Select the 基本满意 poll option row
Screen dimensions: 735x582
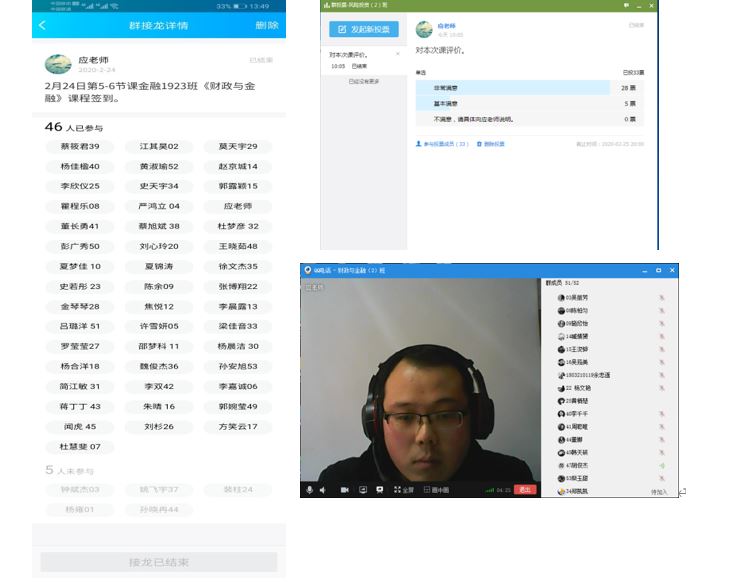514,103
